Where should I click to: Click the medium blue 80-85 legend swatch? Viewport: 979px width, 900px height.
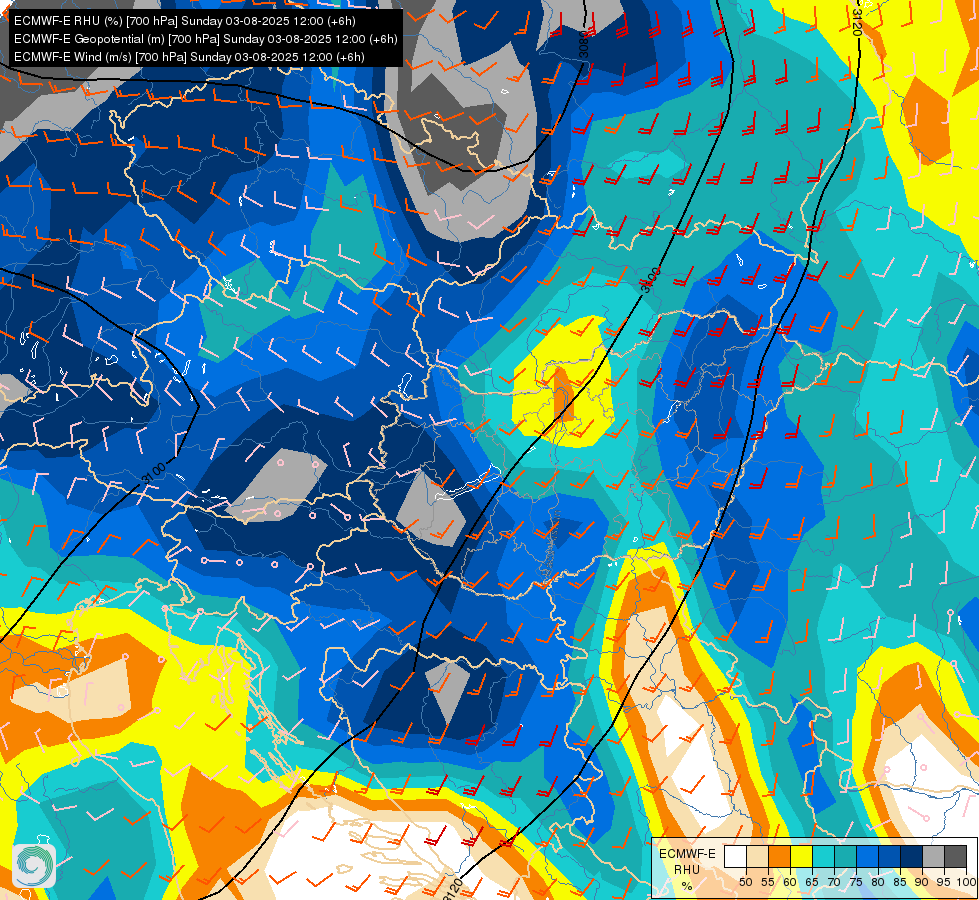(889, 856)
